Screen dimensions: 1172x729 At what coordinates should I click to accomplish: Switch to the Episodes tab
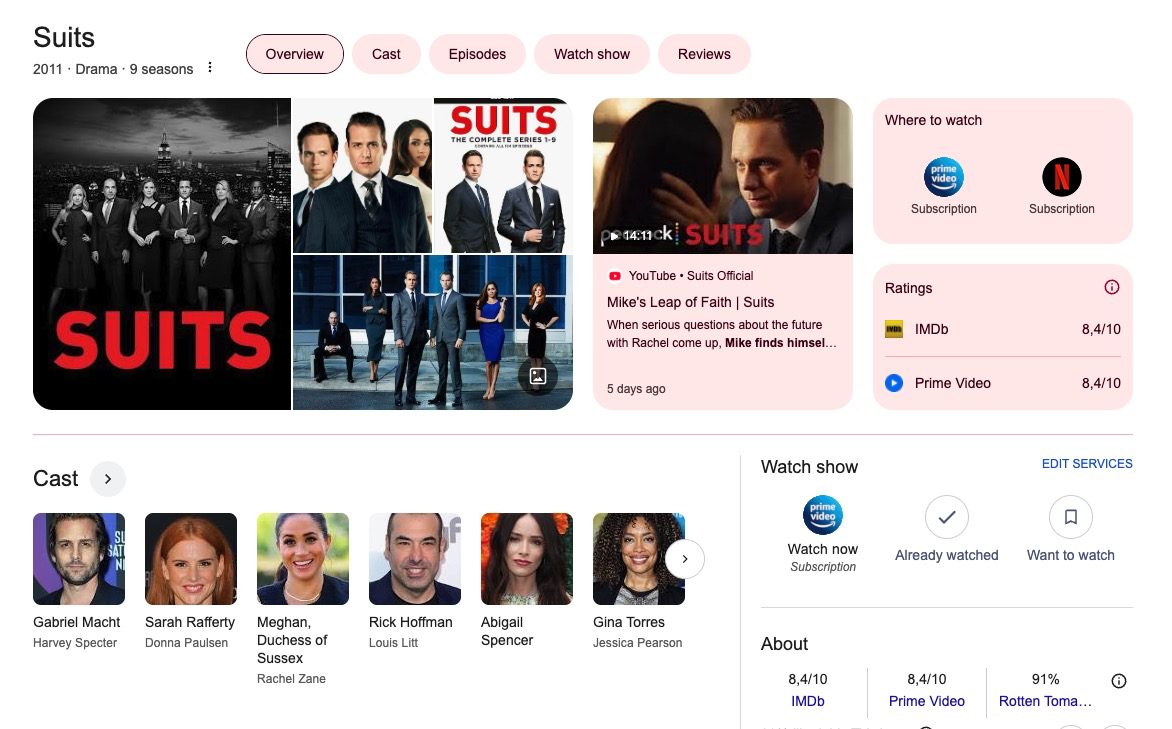[477, 54]
